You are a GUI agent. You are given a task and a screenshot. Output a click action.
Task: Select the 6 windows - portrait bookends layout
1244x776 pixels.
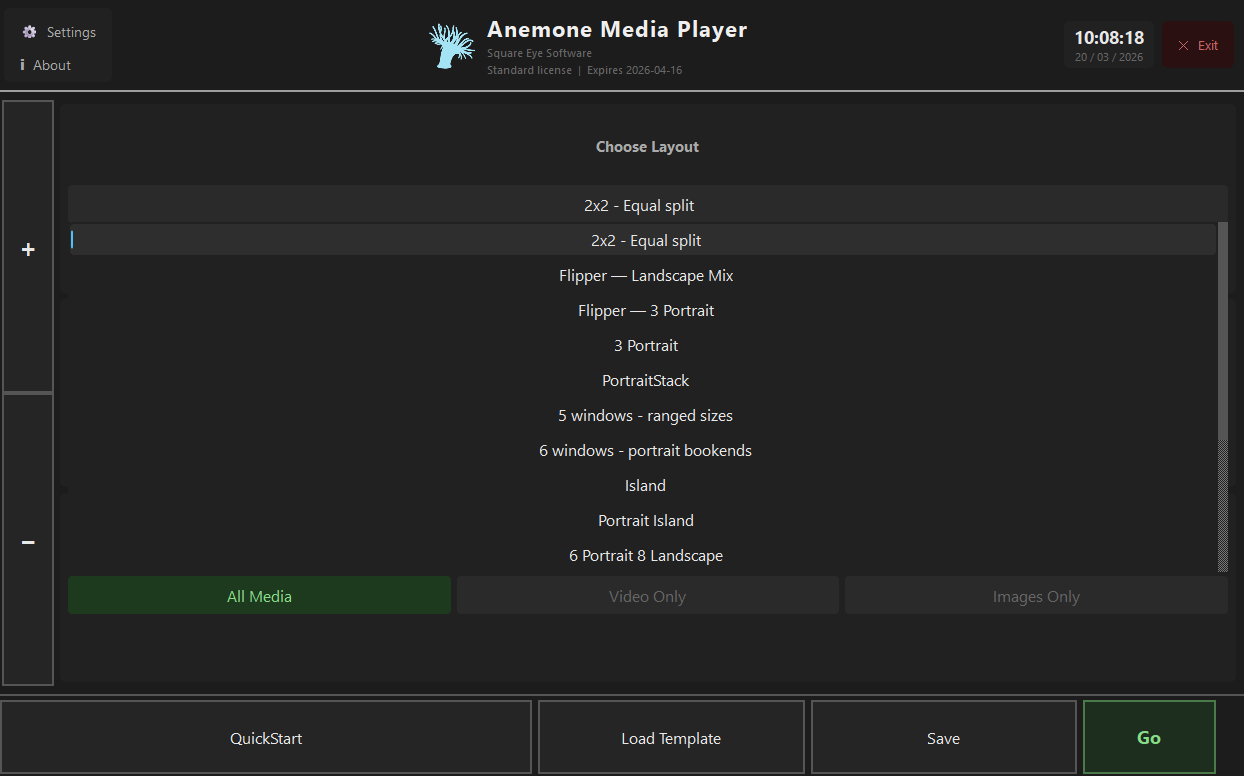tap(646, 450)
